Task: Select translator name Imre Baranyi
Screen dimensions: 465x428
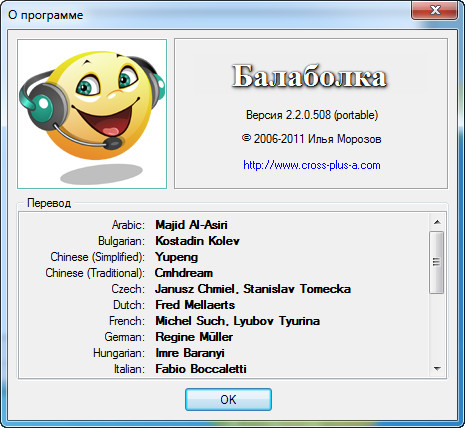Action: pos(190,353)
